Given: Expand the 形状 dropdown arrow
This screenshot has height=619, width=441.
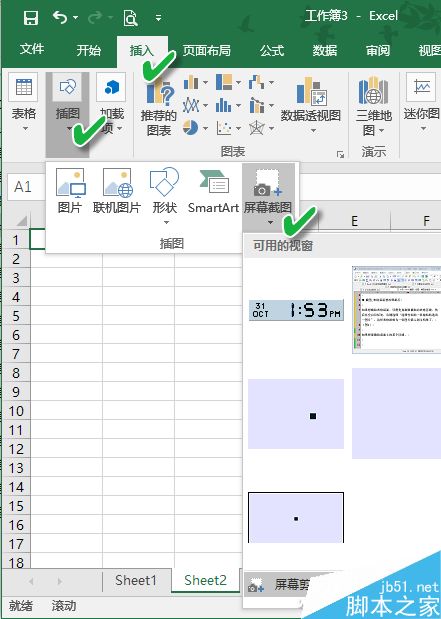Looking at the screenshot, I should tap(166, 222).
